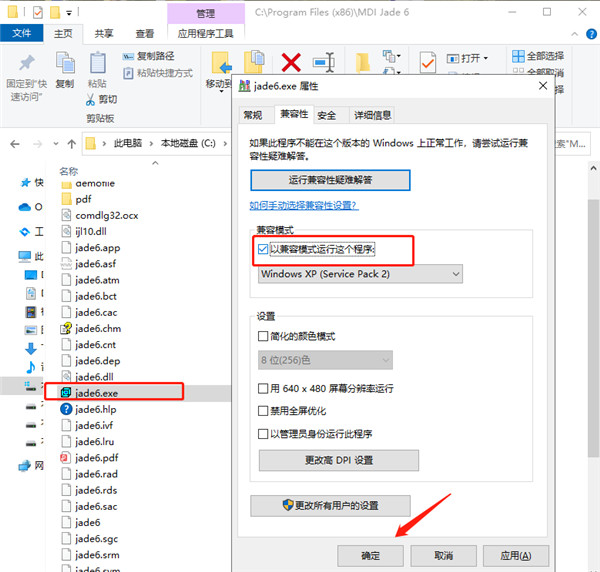
Task: Click 应用(A) apply button
Action: tap(516, 556)
